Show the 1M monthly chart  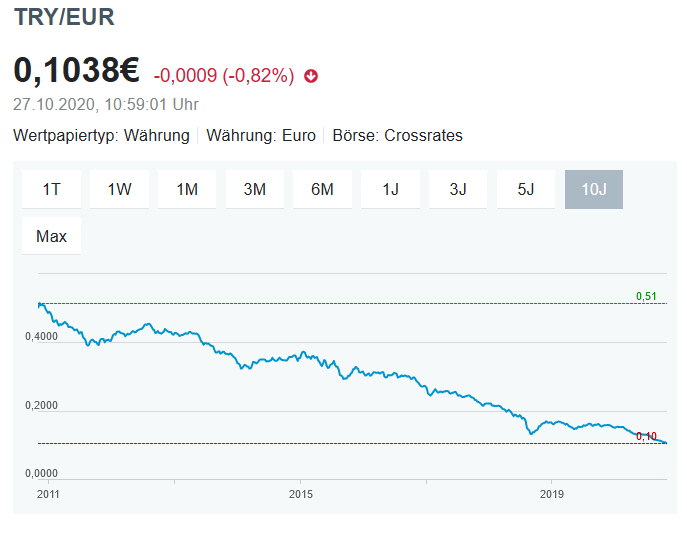(187, 189)
